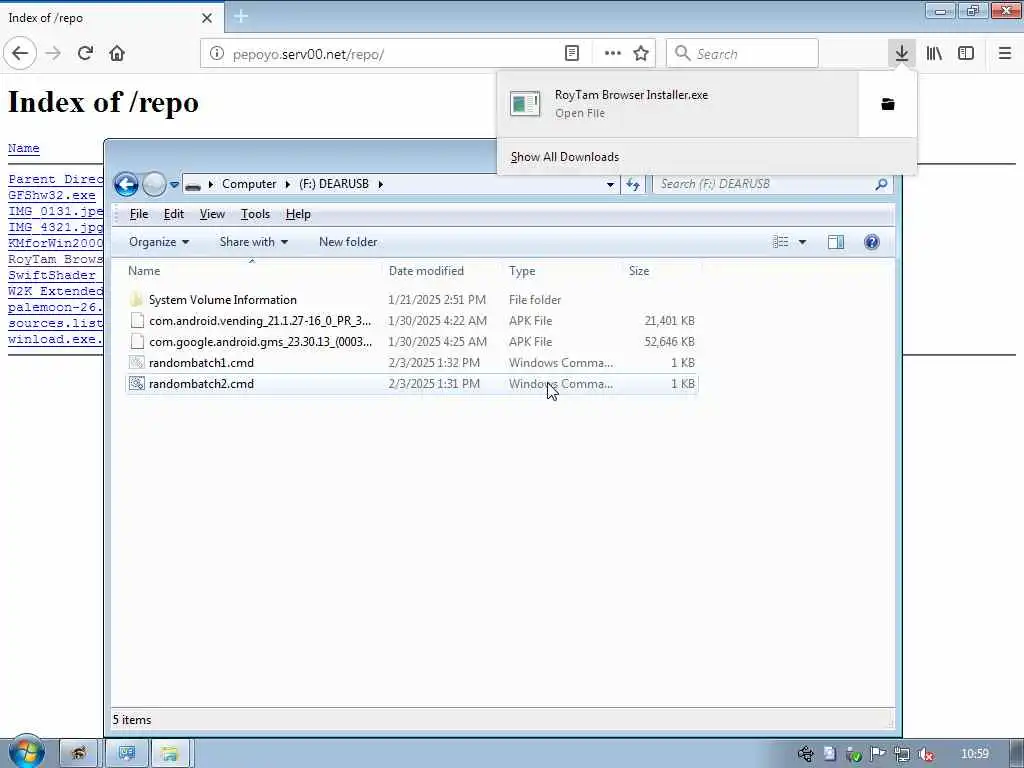
Task: Switch to second taskbar window
Action: pyautogui.click(x=127, y=754)
